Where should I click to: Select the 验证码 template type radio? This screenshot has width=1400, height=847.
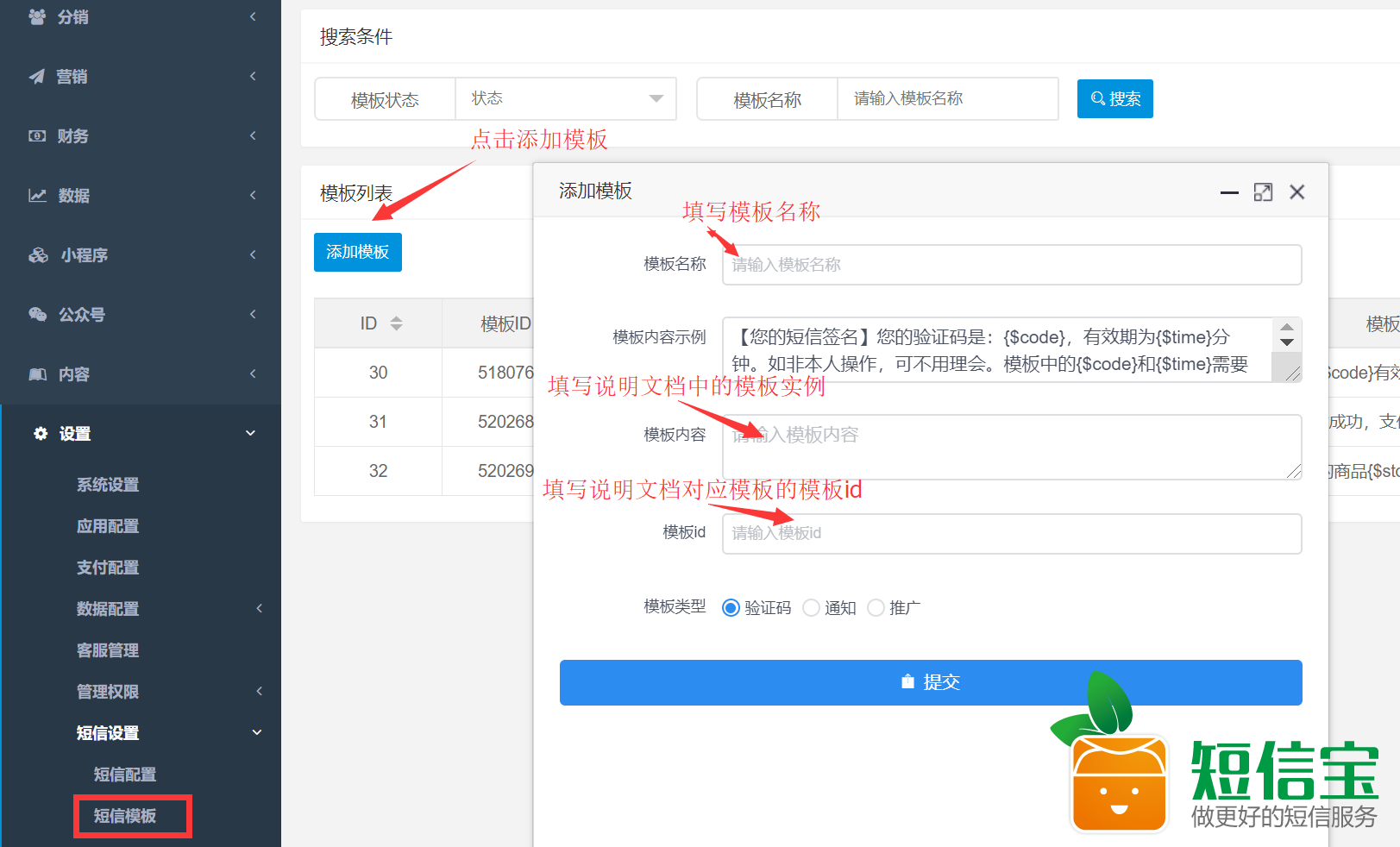click(731, 608)
